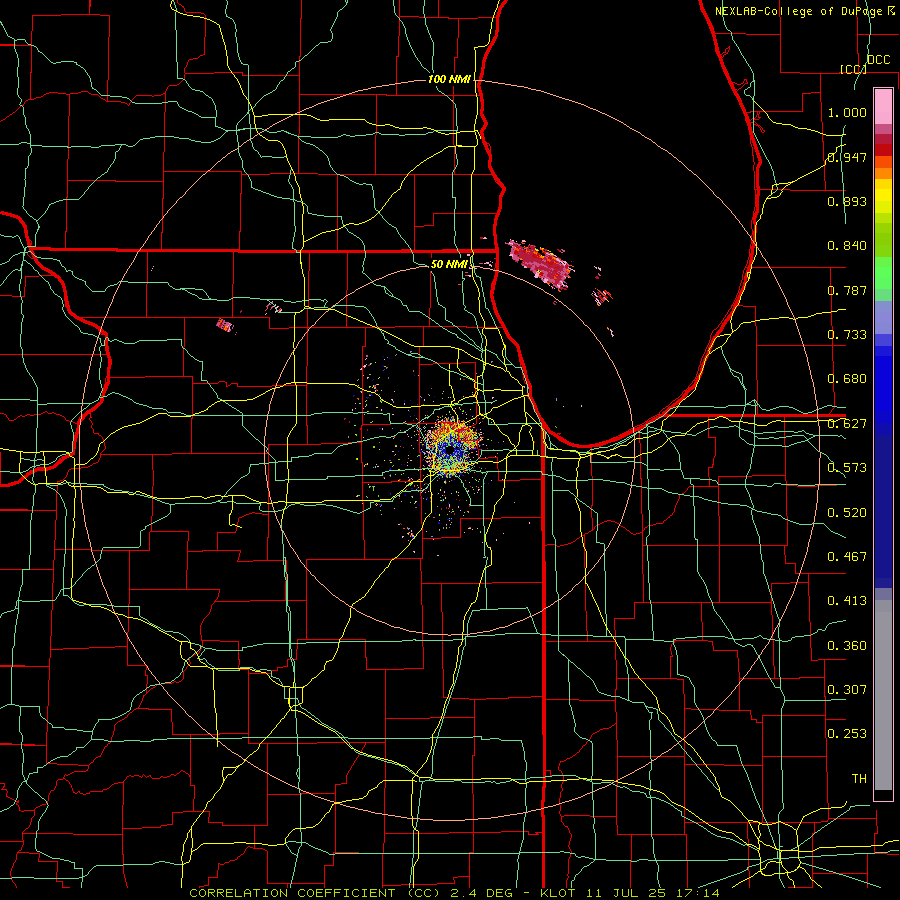Select the 0.840 scale value
The width and height of the screenshot is (900, 900).
(x=847, y=246)
